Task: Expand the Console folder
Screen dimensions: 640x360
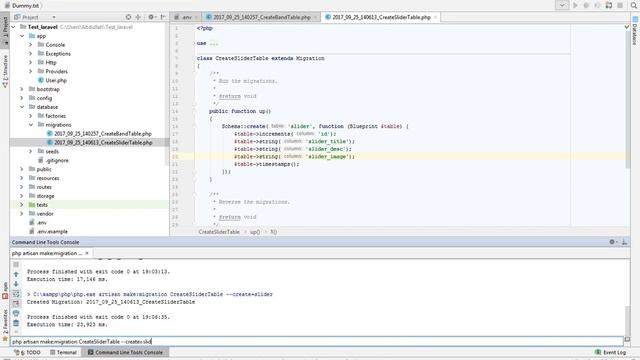Action: pyautogui.click(x=31, y=44)
